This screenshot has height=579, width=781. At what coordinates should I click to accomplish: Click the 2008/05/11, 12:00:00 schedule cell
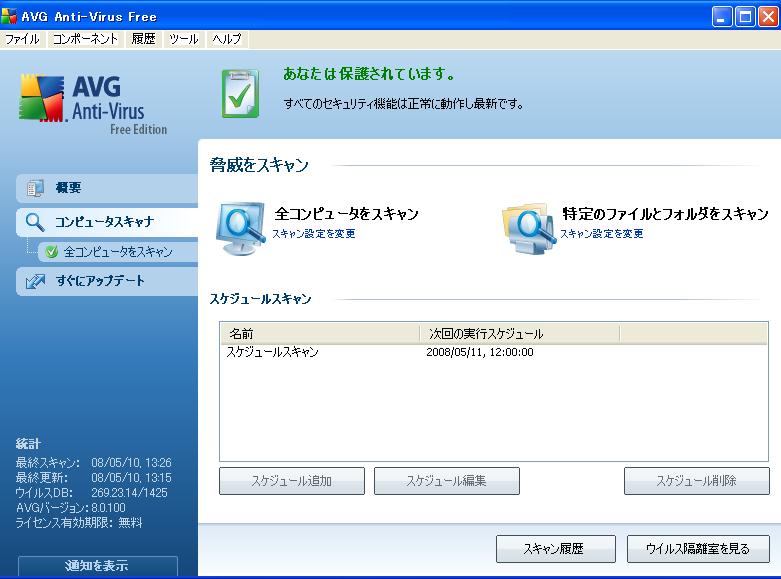tap(480, 352)
